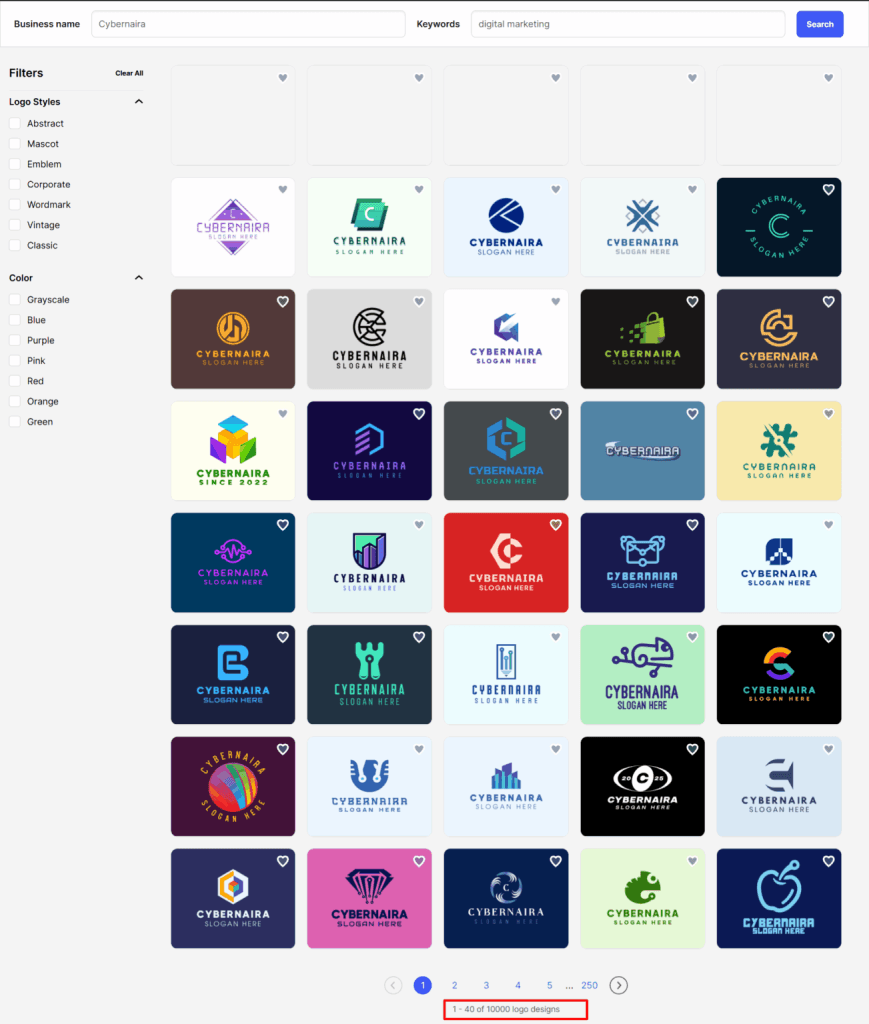Favorite the pixelated shopping bag logo
Viewport: 869px width, 1024px height.
coord(691,301)
